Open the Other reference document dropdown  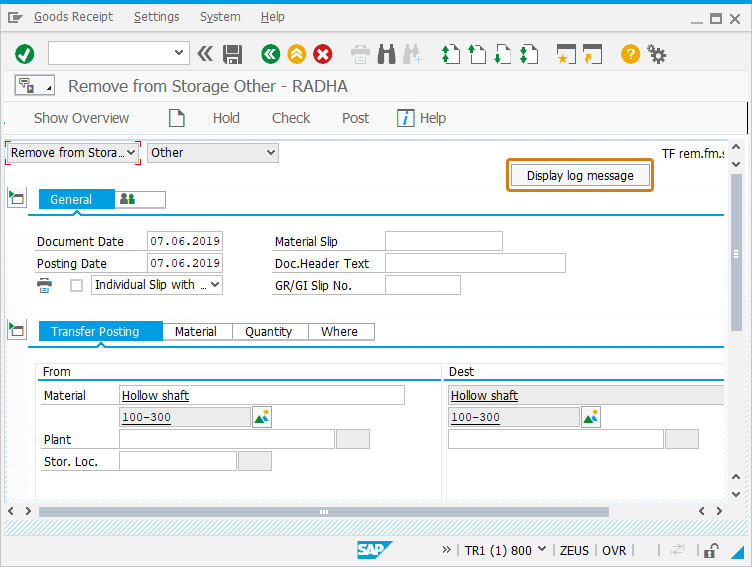(213, 153)
